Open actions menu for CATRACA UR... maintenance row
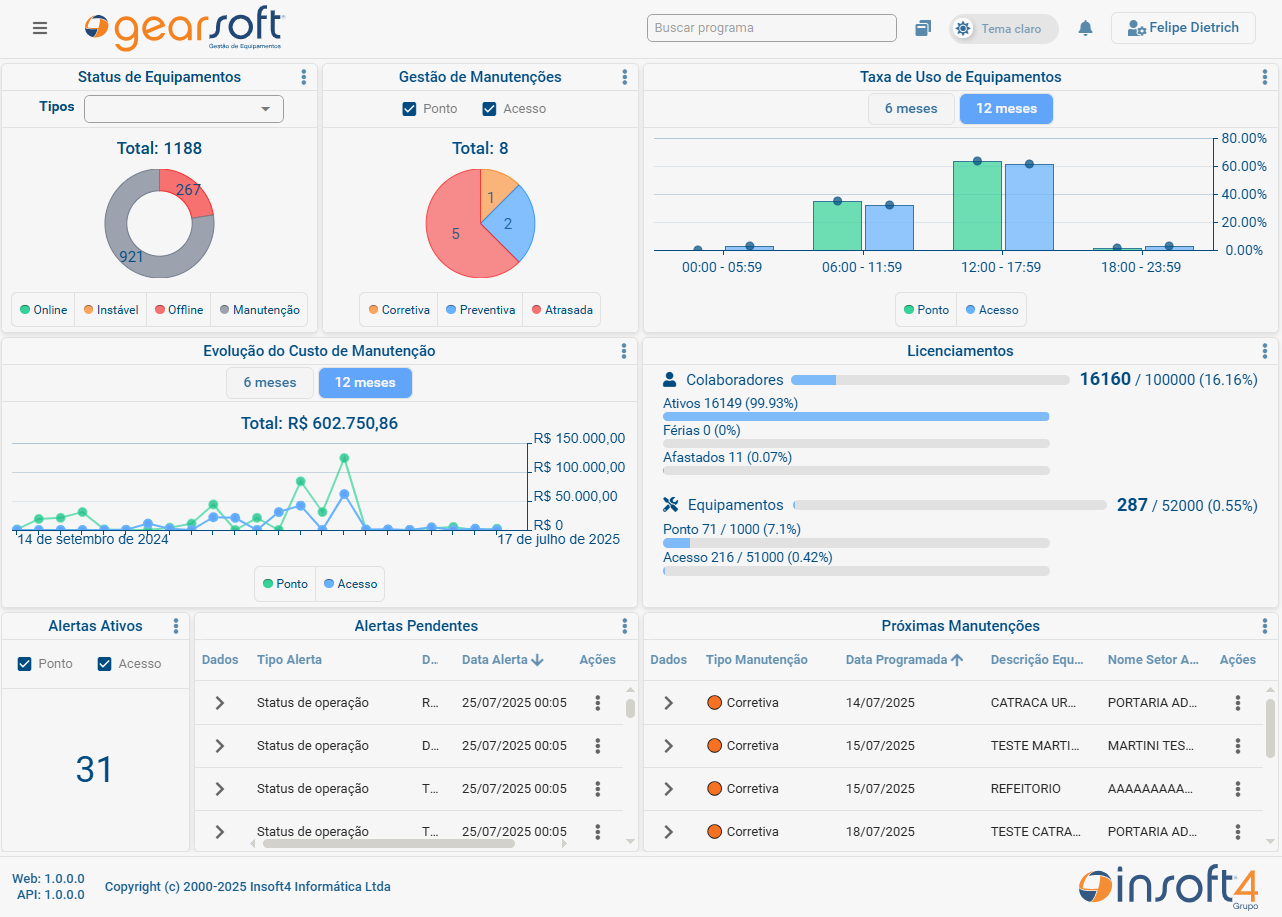The height and width of the screenshot is (917, 1282). click(x=1238, y=703)
